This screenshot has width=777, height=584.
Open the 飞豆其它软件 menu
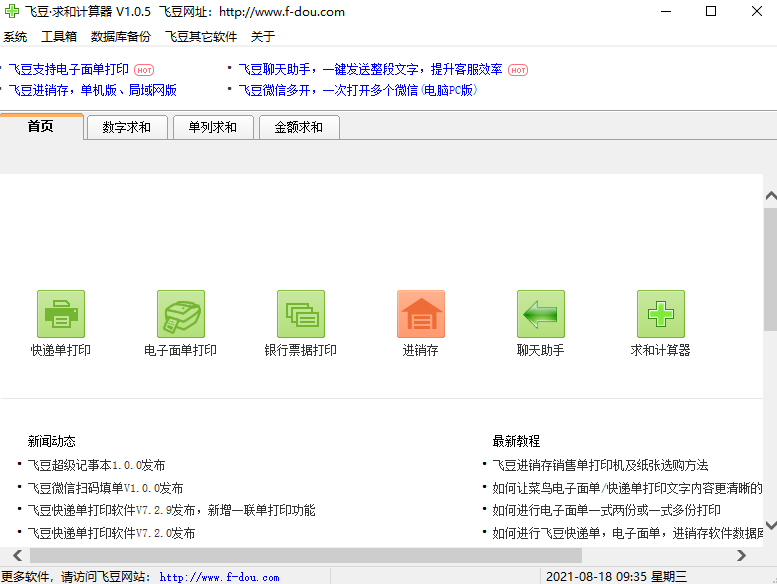click(x=201, y=37)
